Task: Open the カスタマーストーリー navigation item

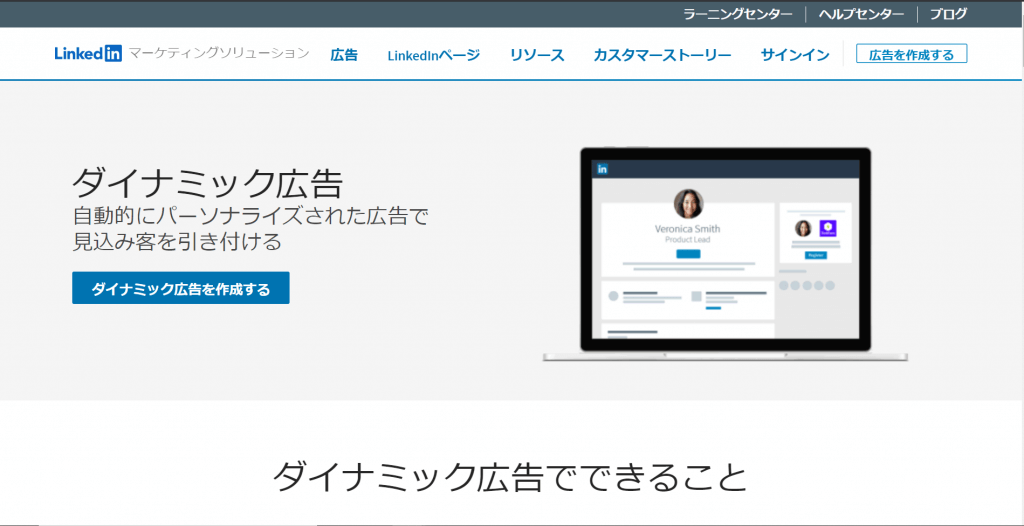Action: pyautogui.click(x=662, y=55)
